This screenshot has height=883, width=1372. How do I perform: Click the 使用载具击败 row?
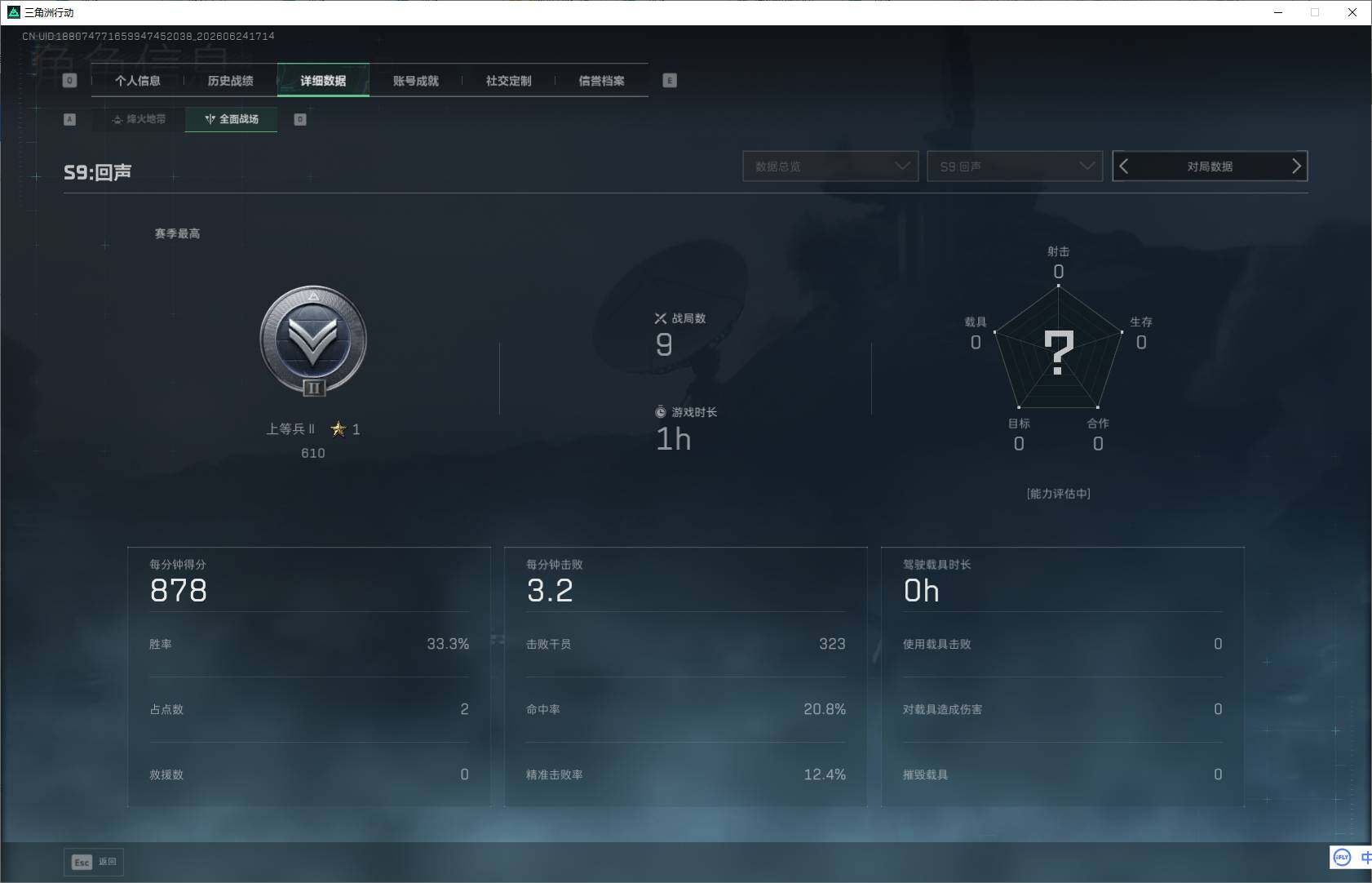click(x=1063, y=644)
